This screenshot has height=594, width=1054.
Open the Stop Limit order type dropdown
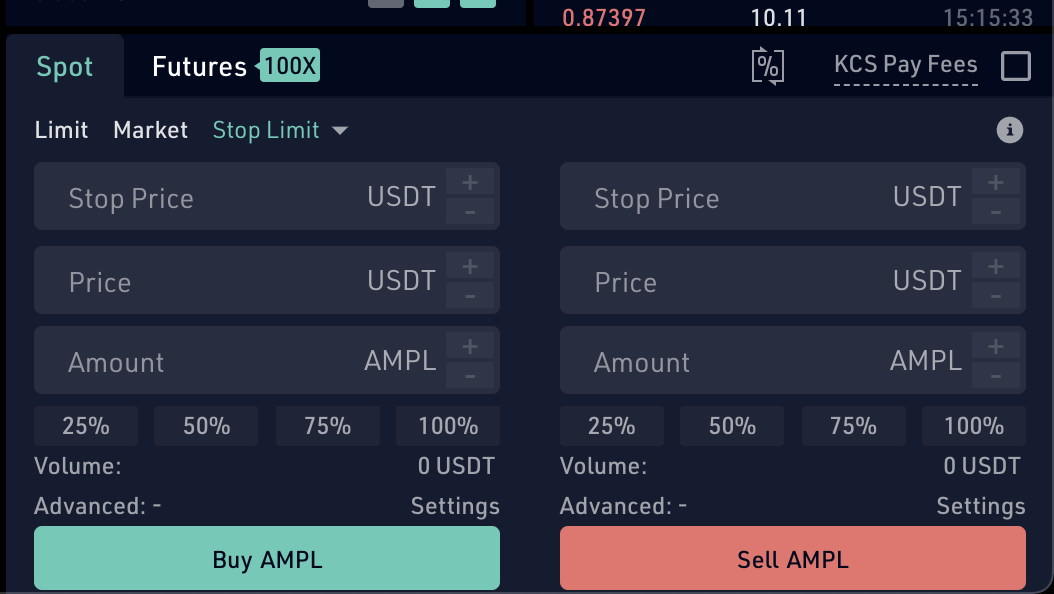click(280, 130)
